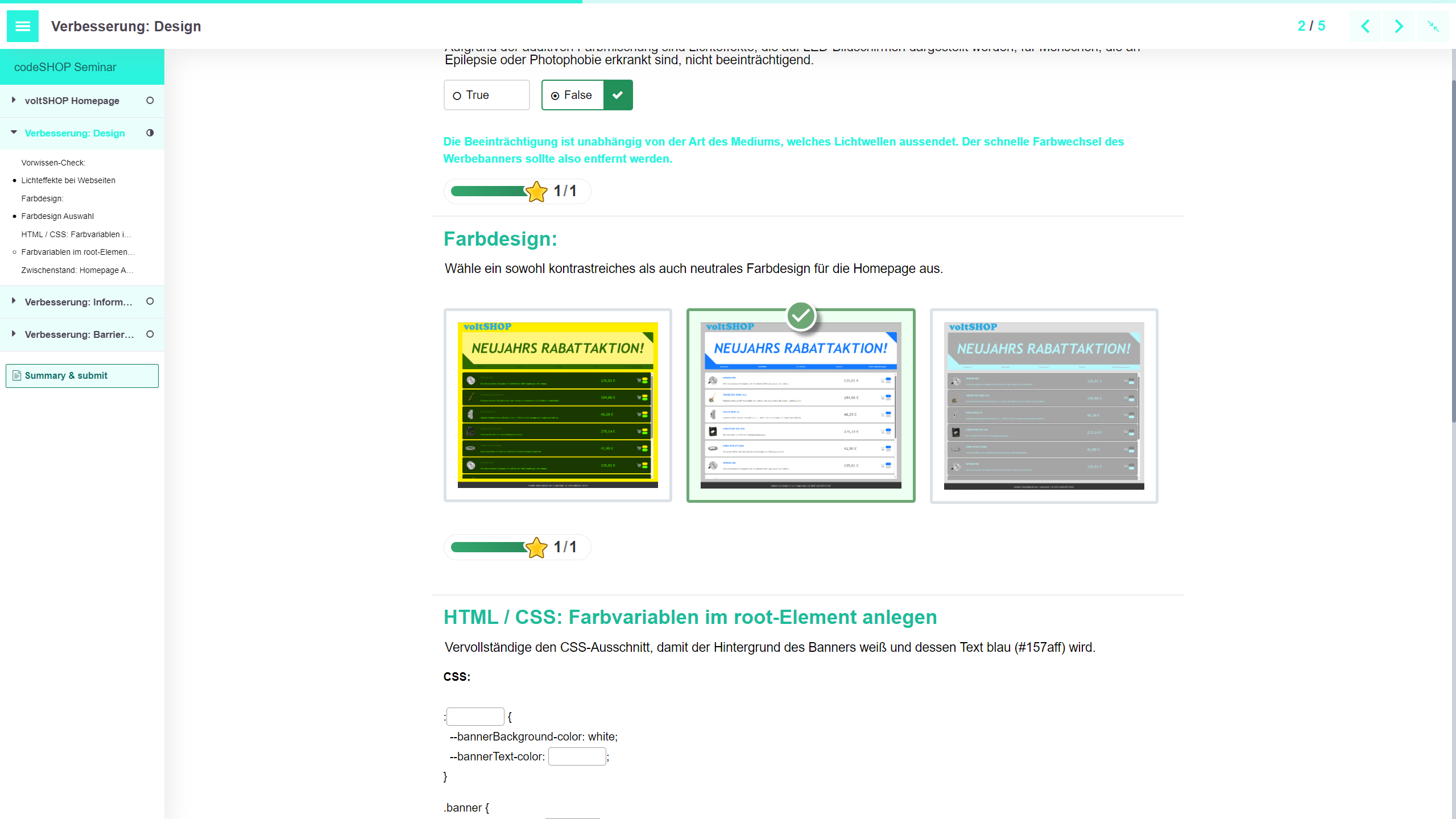The image size is (1456, 819).
Task: Click the document icon in Summary & submit
Action: (17, 375)
